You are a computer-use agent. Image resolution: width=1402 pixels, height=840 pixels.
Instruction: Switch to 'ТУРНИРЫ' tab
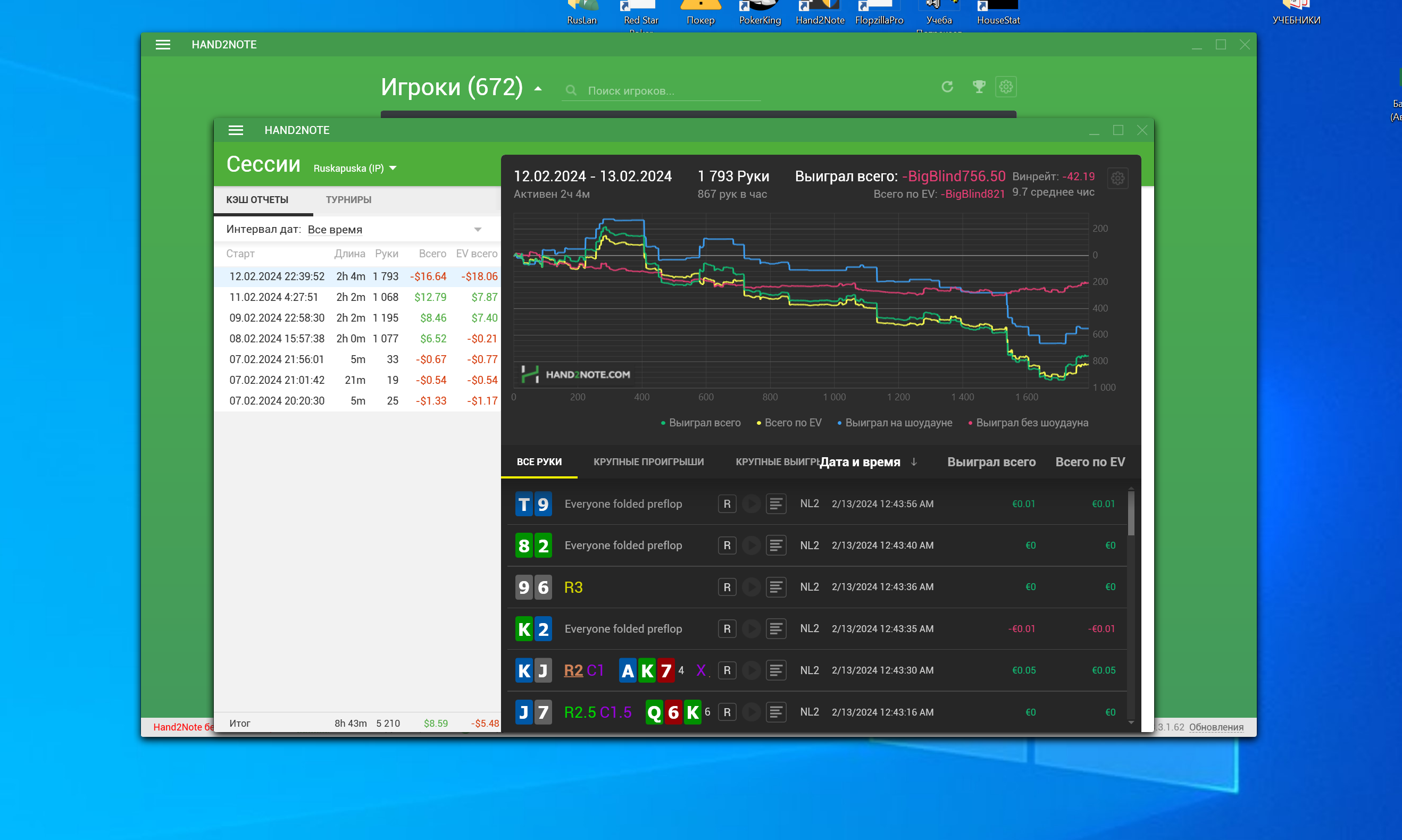(348, 200)
